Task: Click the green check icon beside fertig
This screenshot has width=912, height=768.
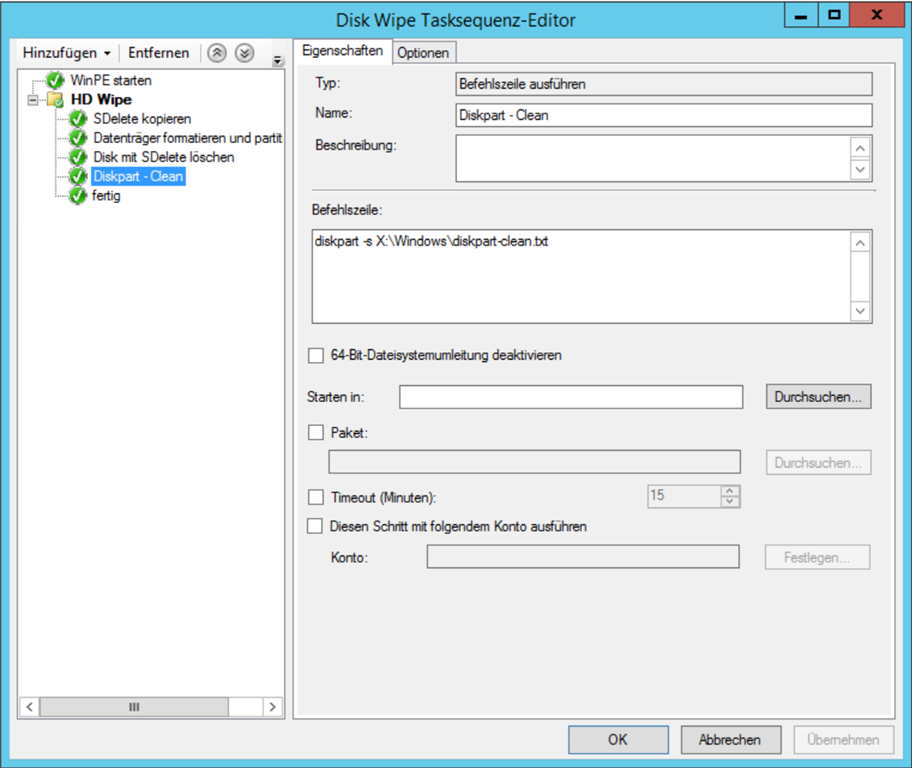Action: click(79, 196)
